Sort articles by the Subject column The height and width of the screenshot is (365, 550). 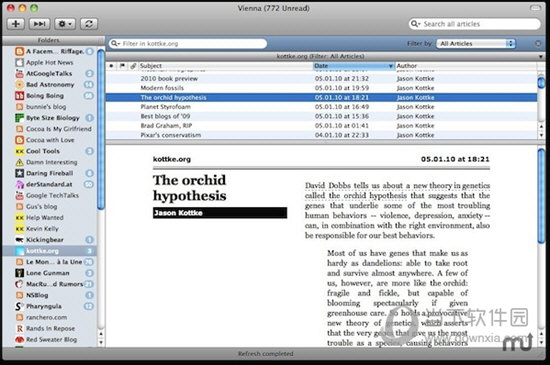click(x=226, y=66)
